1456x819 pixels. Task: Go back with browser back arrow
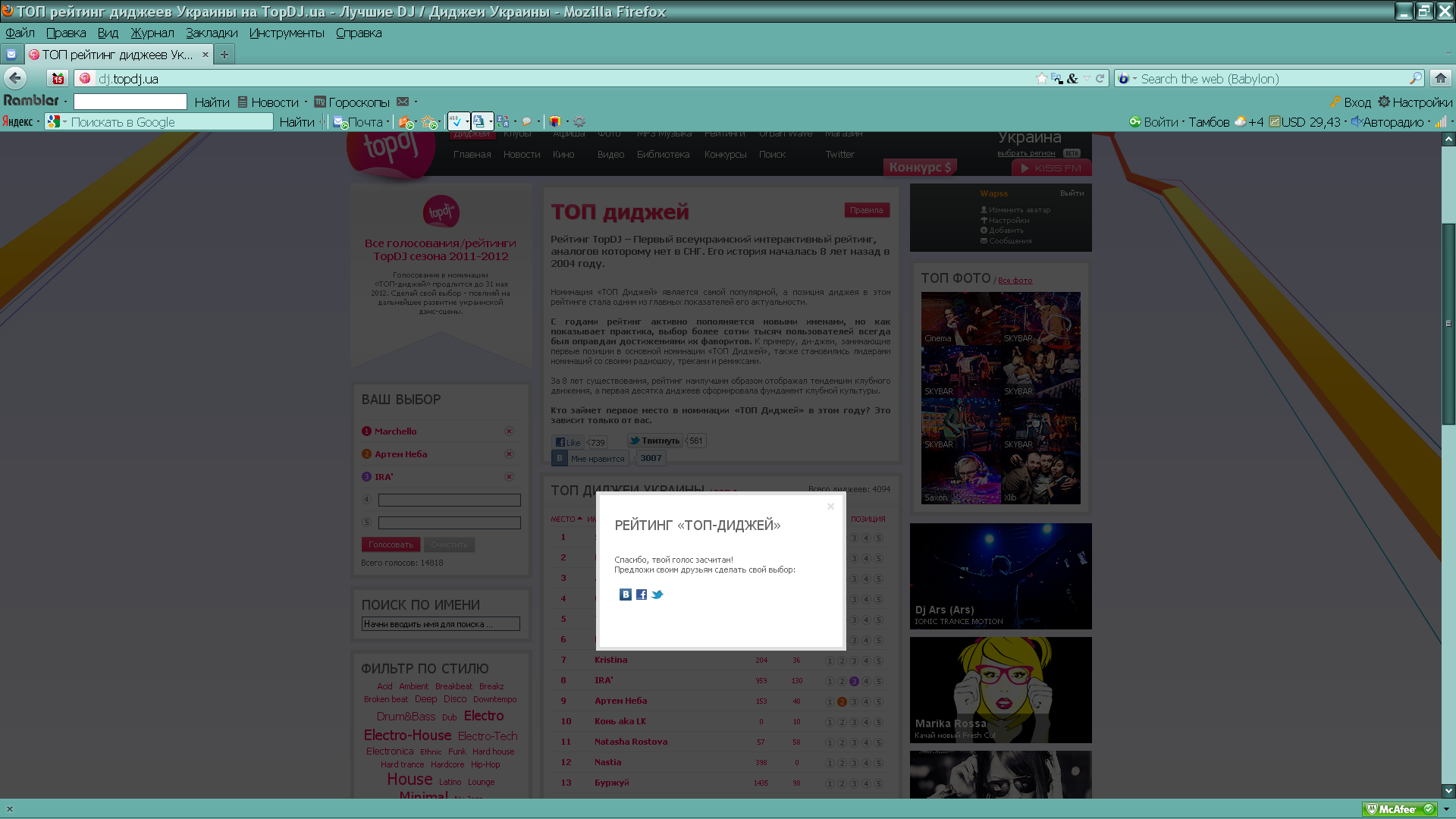15,78
